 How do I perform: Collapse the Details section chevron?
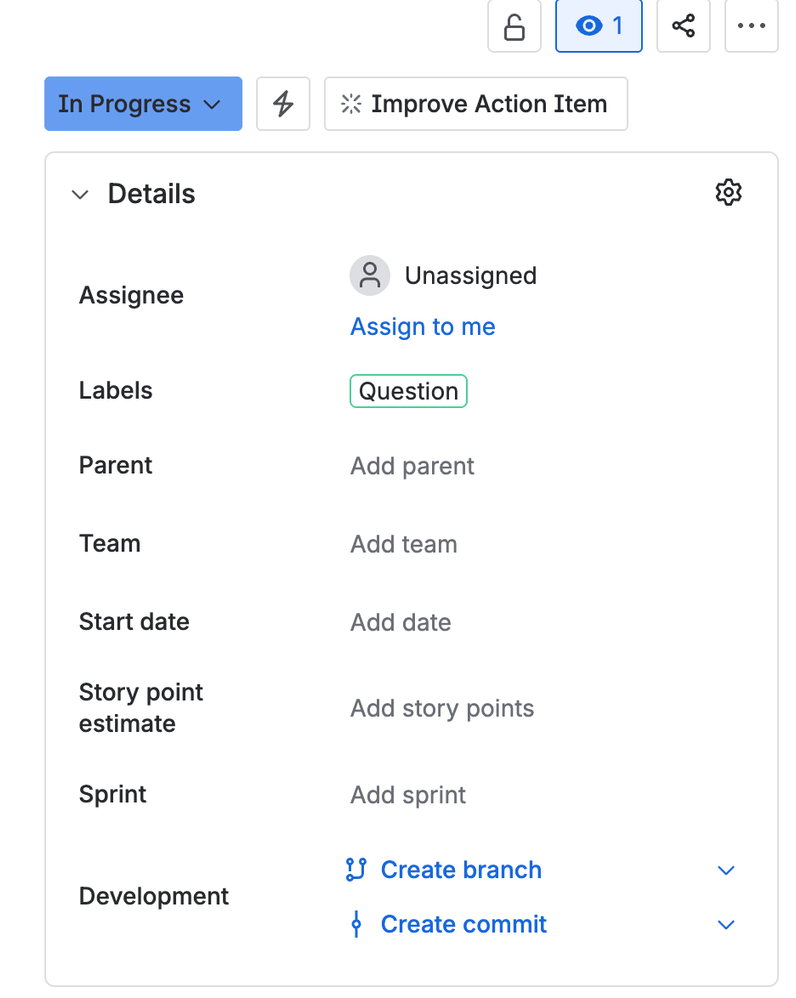(80, 194)
